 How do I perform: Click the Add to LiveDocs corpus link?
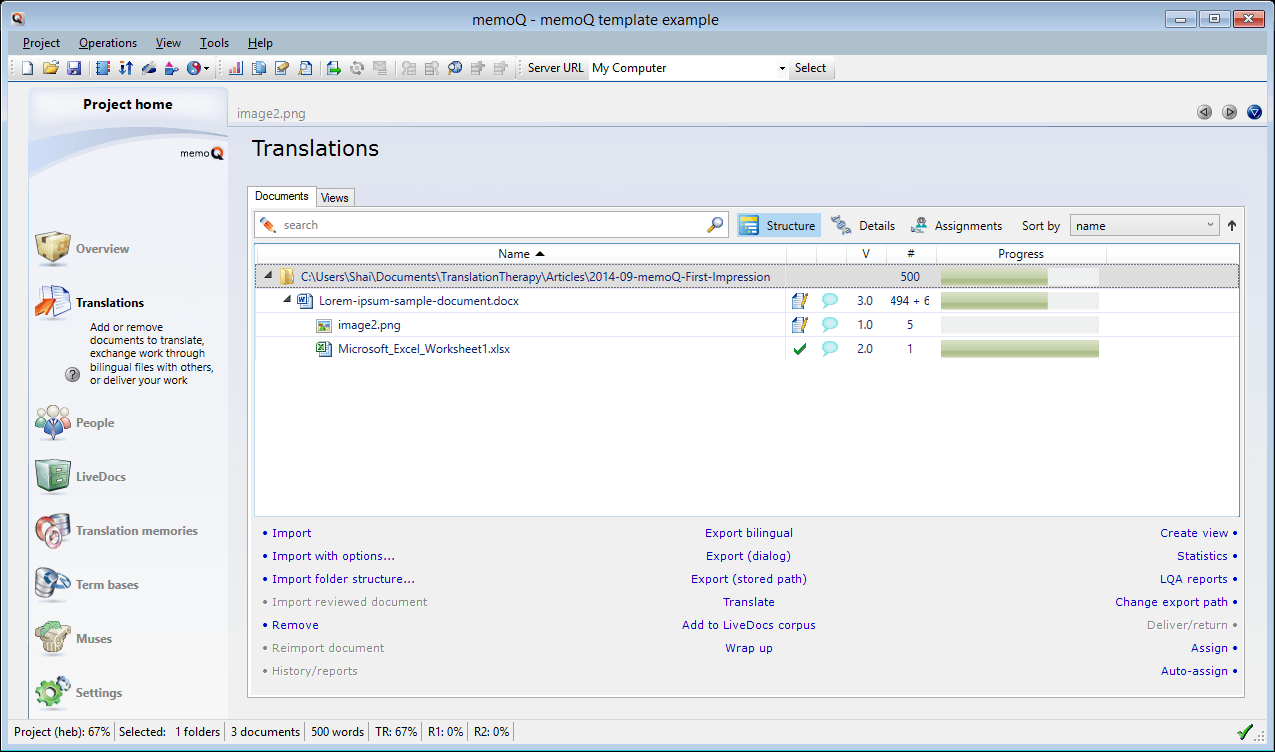point(749,625)
